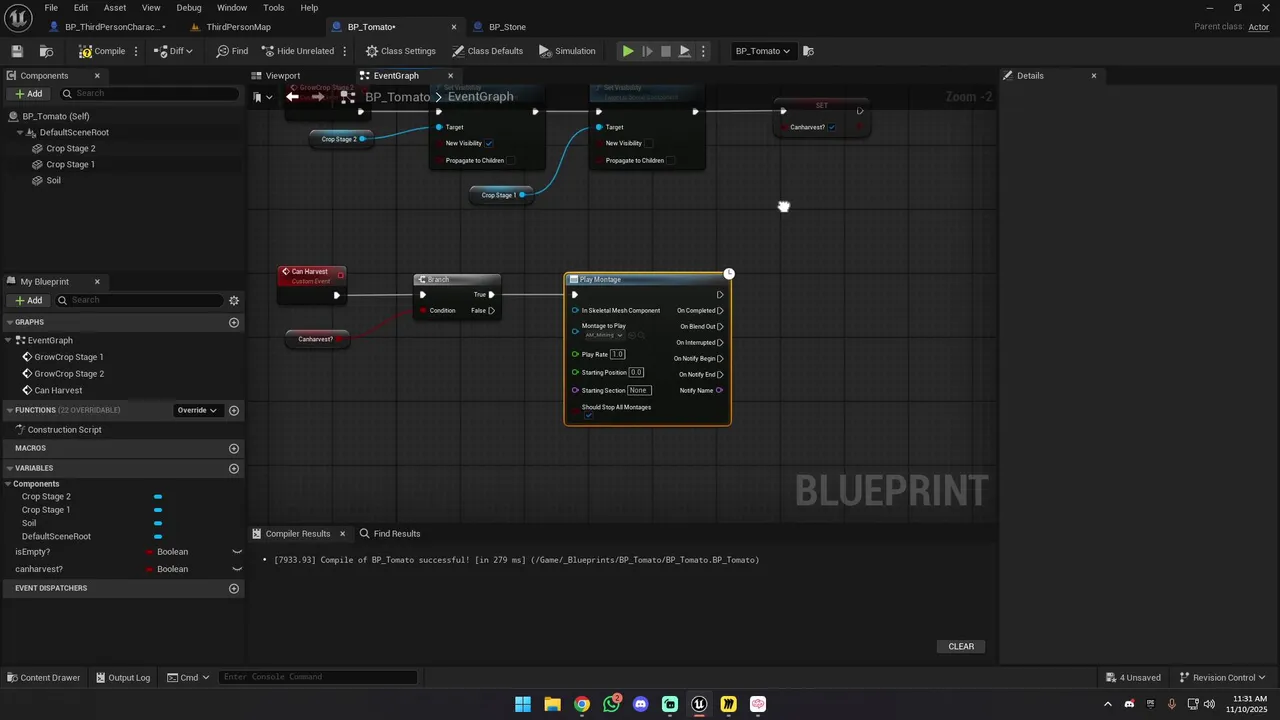Screen dimensions: 1280x720
Task: Click the graph navigate back arrow
Action: (x=292, y=97)
